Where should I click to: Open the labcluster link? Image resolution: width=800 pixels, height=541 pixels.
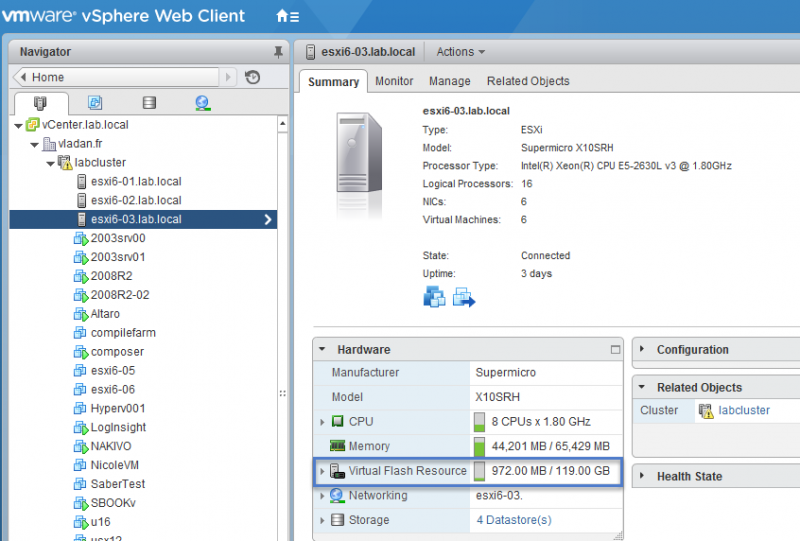click(744, 410)
